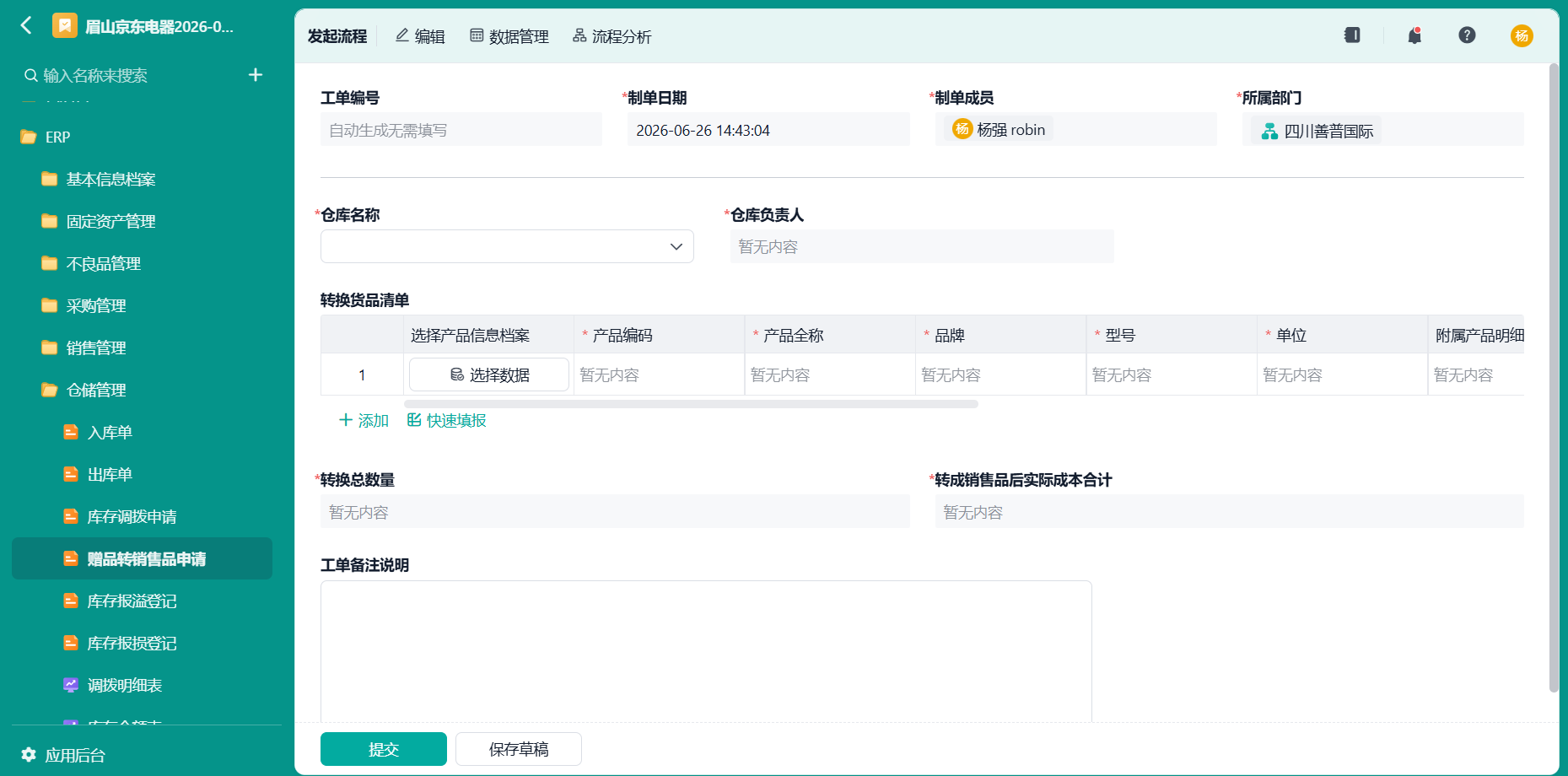The height and width of the screenshot is (776, 1568).
Task: Open the user avatar 杨 menu
Action: 1522,35
